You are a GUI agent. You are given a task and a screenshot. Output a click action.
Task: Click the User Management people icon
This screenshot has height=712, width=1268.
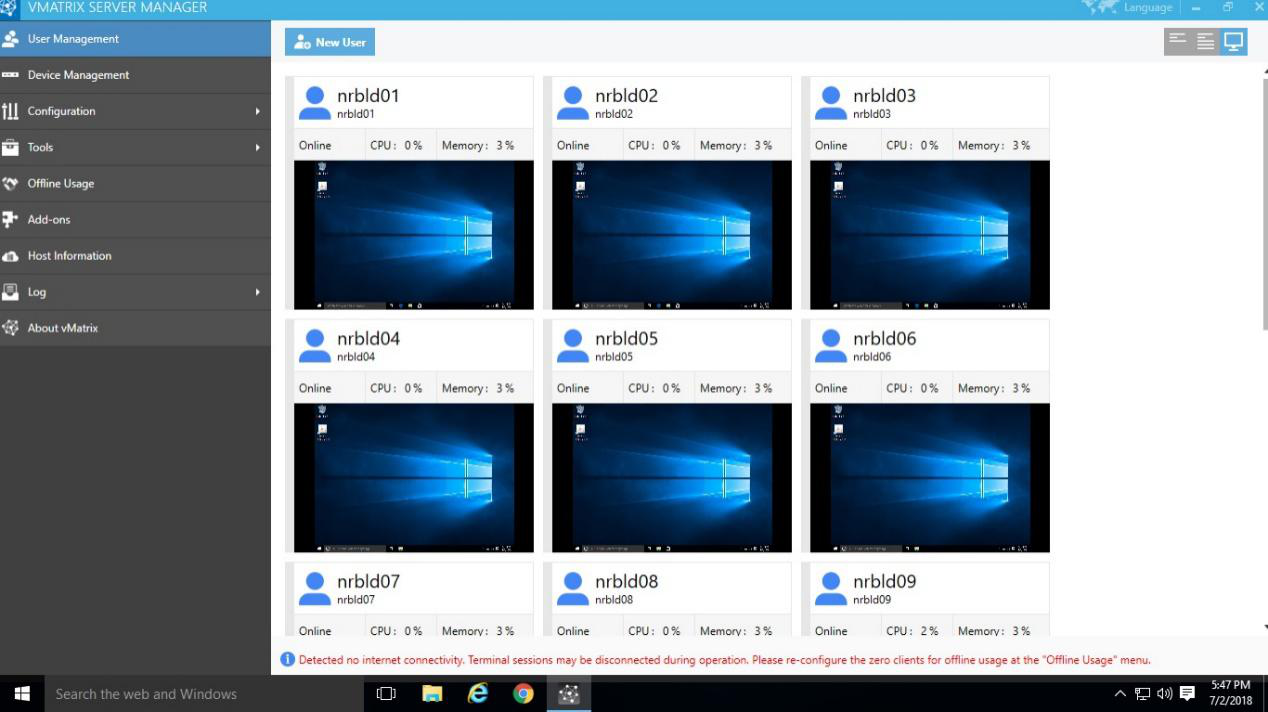pos(10,39)
